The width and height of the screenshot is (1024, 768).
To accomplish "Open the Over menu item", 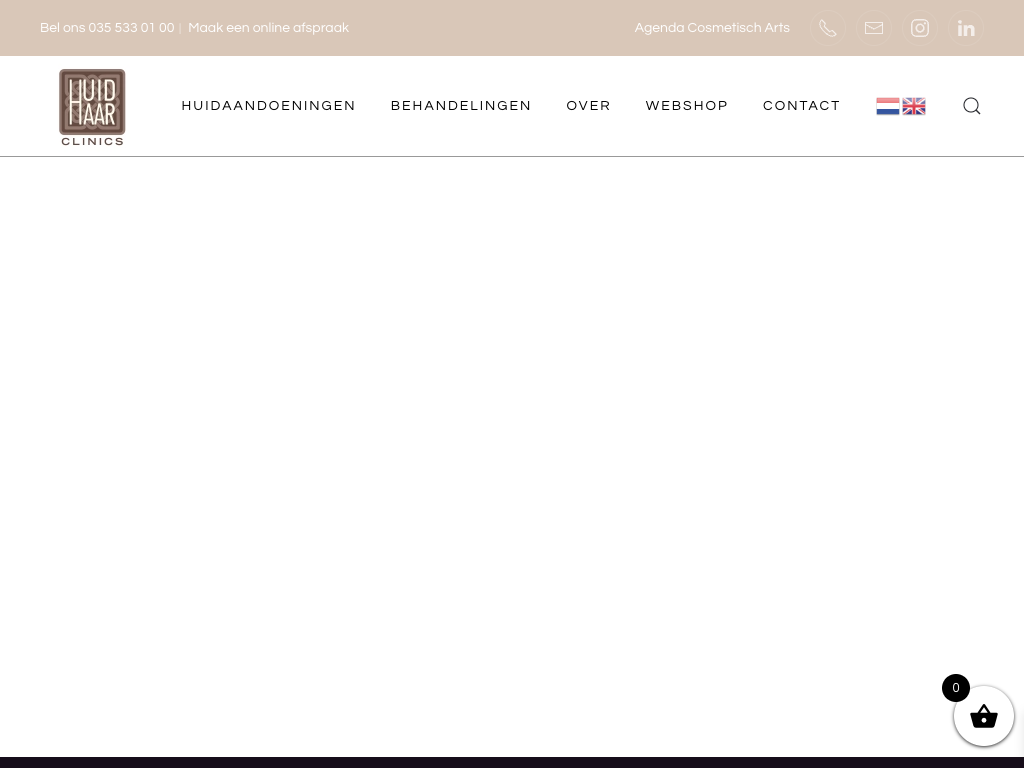I will [x=588, y=106].
